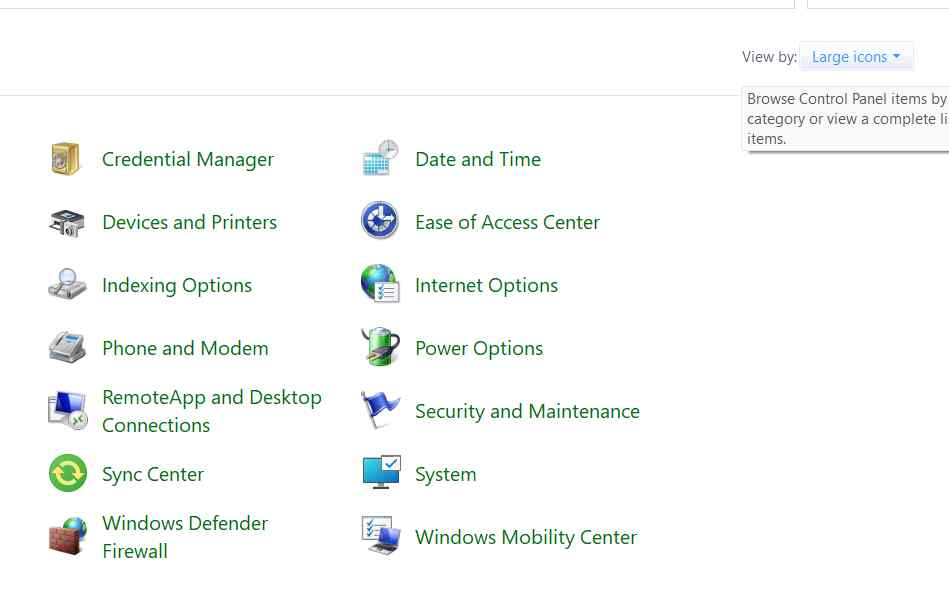Image resolution: width=949 pixels, height=590 pixels.
Task: Expand the View by Large icons dropdown
Action: click(x=856, y=56)
